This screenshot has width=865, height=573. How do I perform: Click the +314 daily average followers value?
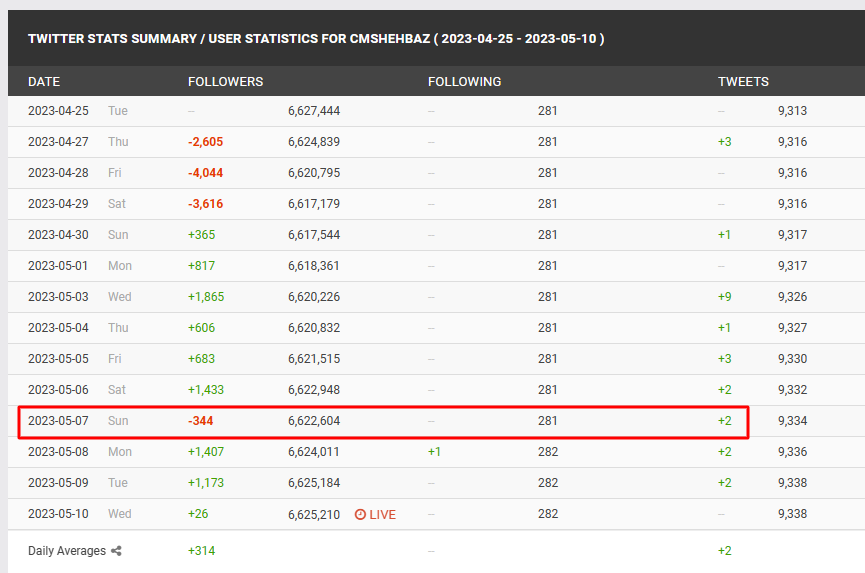tap(201, 551)
